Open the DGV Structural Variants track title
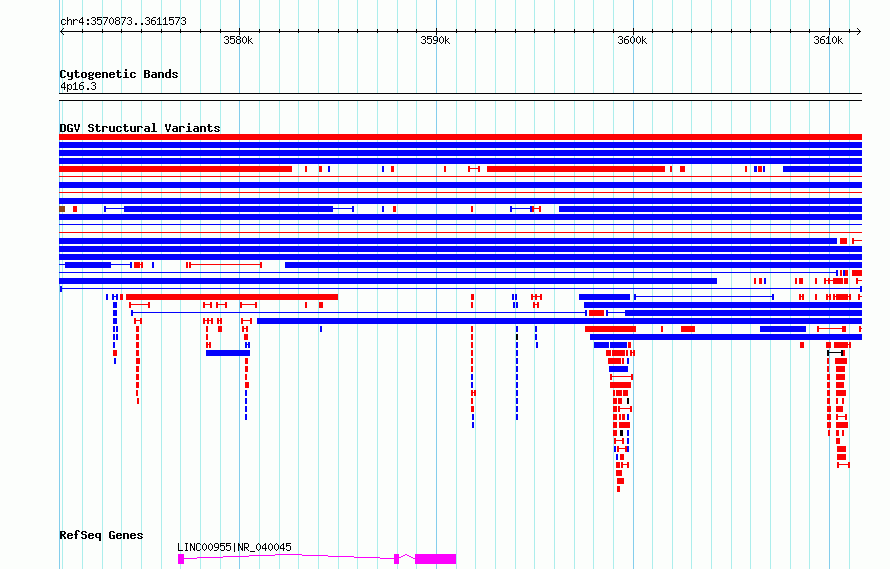The image size is (890, 569). pos(140,128)
